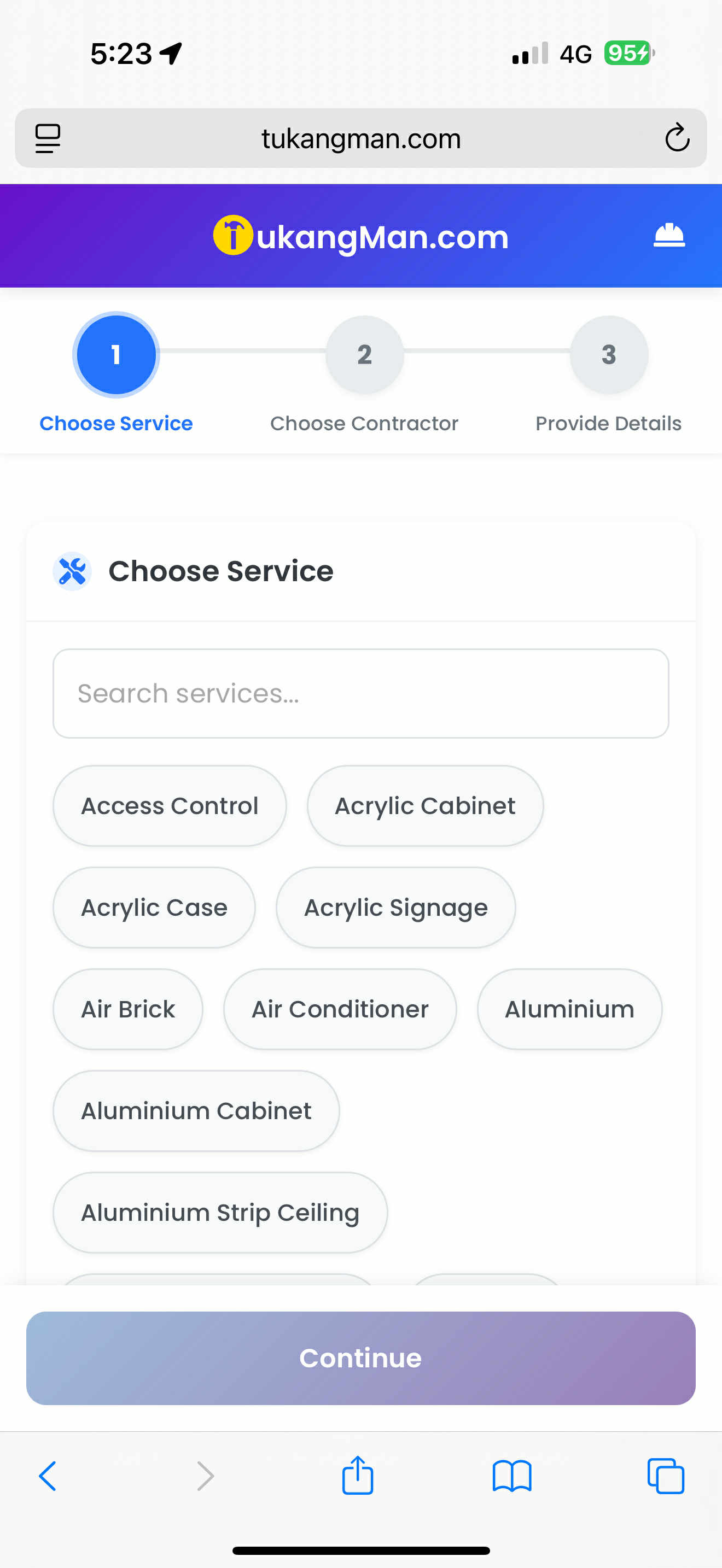Select the Access Control service
Image resolution: width=722 pixels, height=1568 pixels.
tap(169, 806)
